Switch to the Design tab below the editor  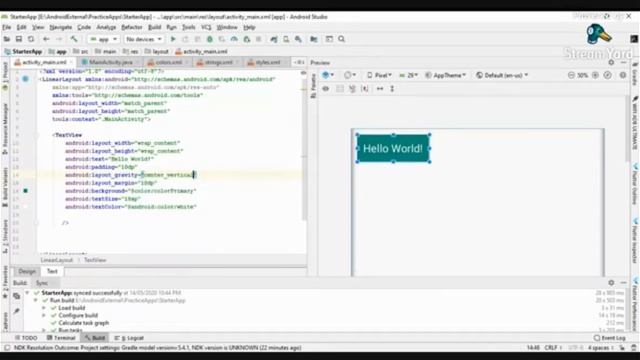click(27, 271)
